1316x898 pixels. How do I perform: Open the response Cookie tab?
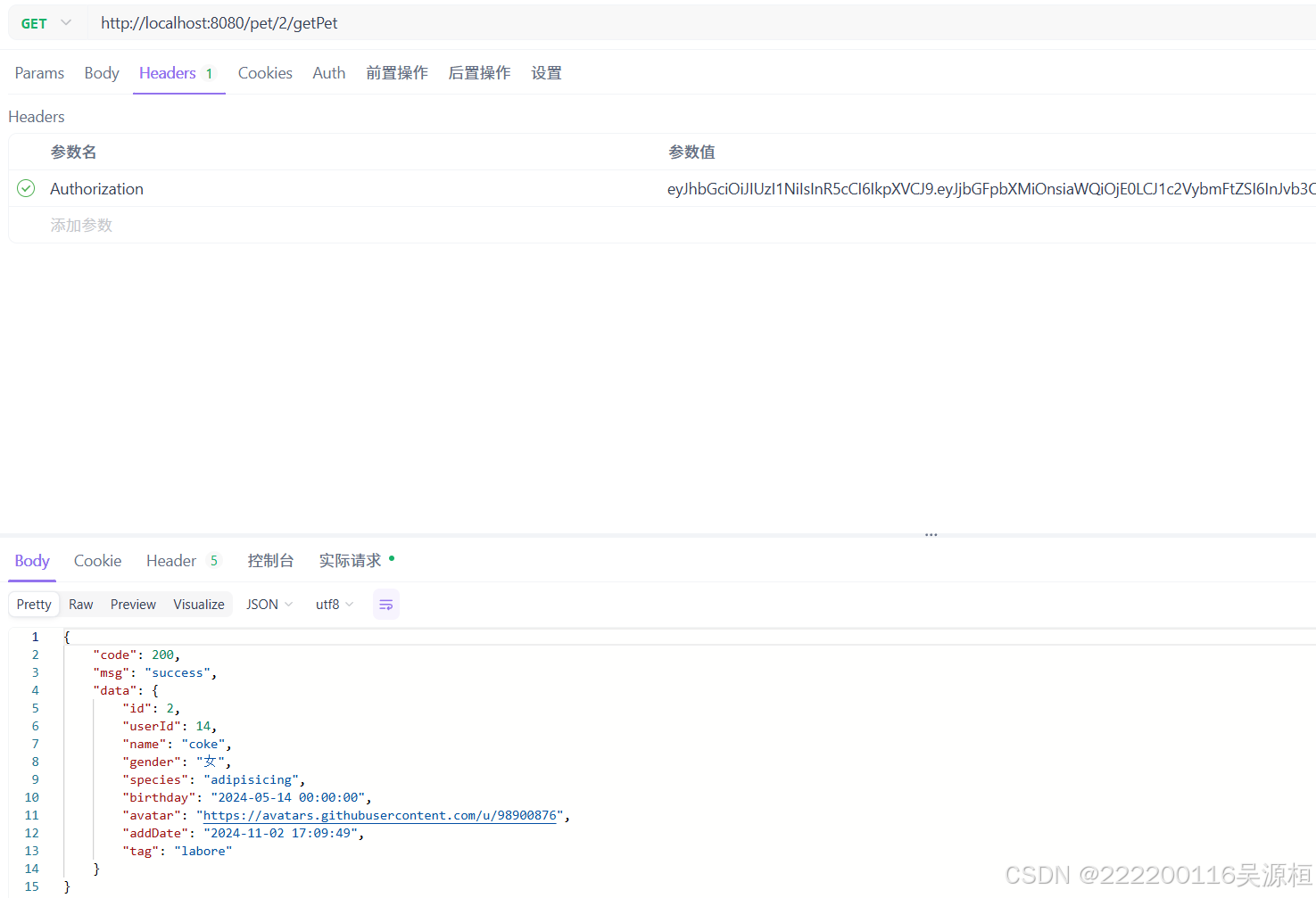tap(97, 561)
